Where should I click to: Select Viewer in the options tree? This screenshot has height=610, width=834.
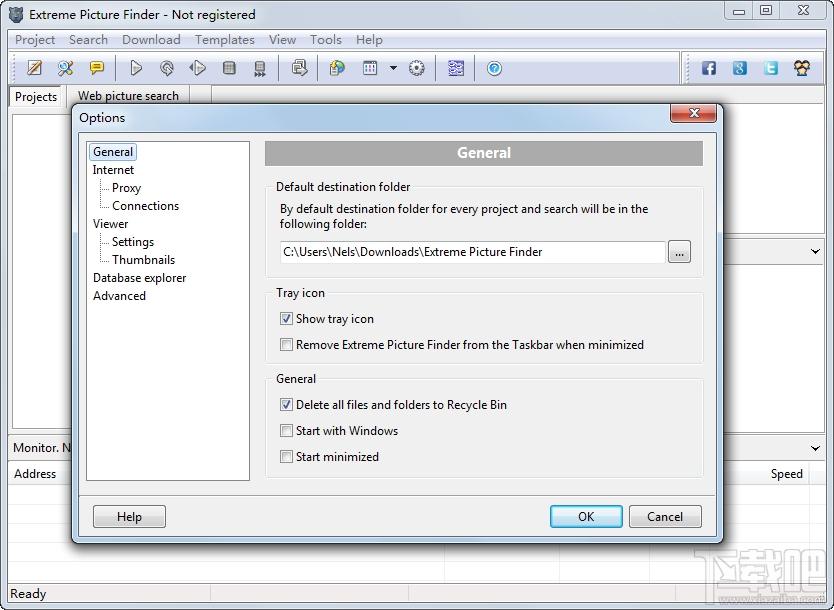(111, 224)
